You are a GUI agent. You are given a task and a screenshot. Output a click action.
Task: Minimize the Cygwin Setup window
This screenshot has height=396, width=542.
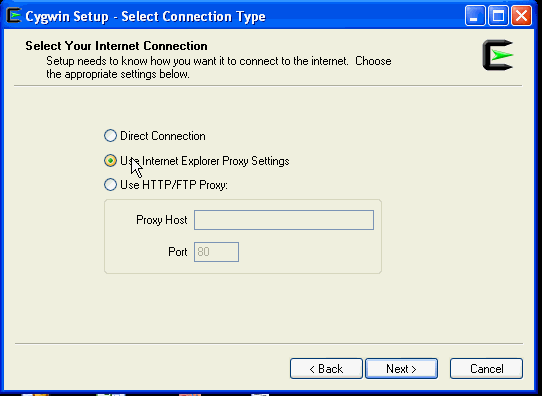475,16
